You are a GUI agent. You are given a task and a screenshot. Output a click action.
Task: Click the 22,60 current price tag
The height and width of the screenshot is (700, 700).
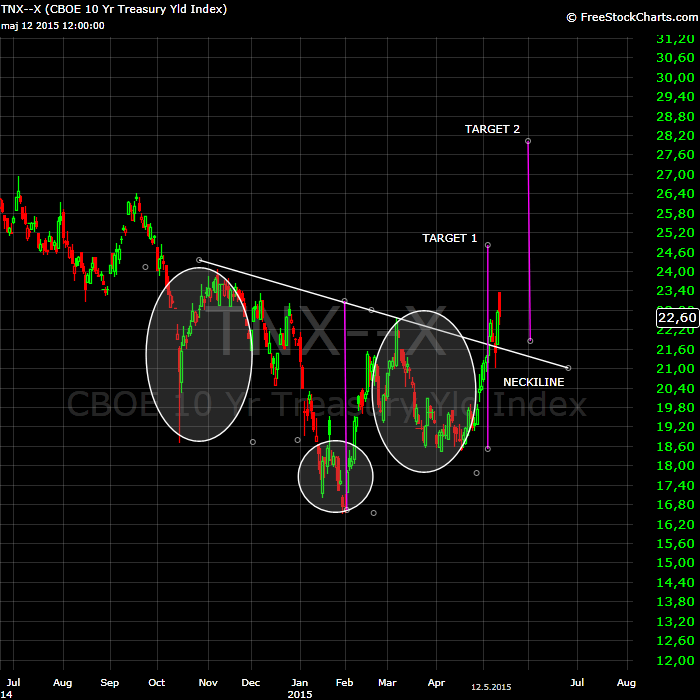676,318
